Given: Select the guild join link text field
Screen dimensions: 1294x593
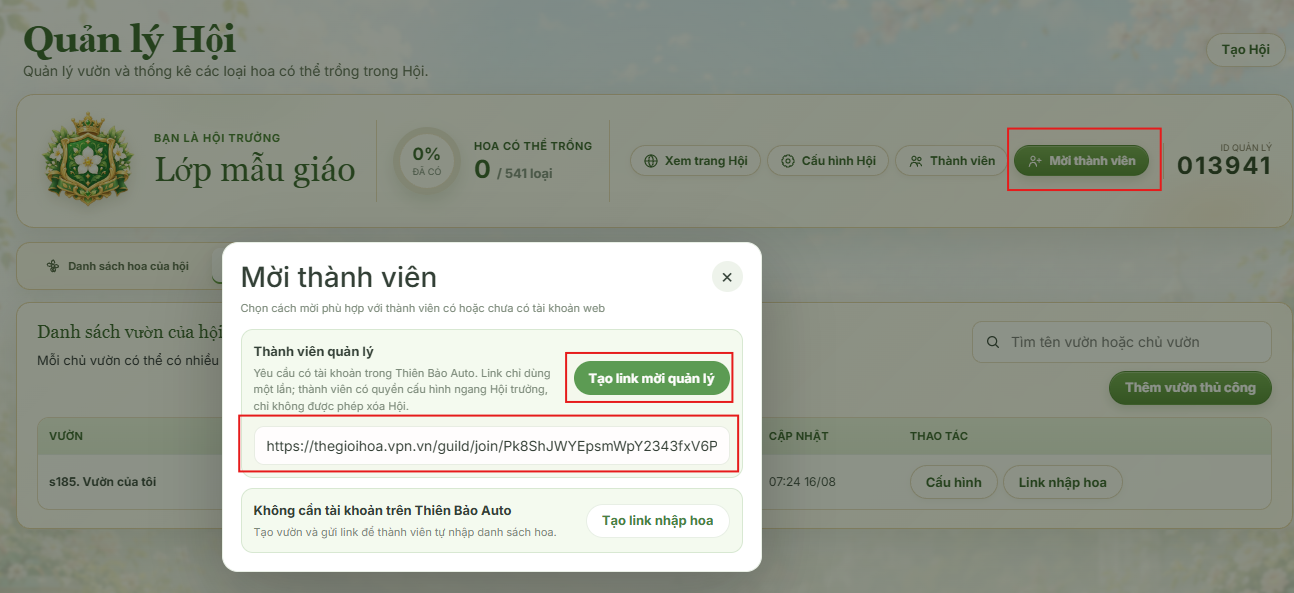Looking at the screenshot, I should tap(492, 446).
